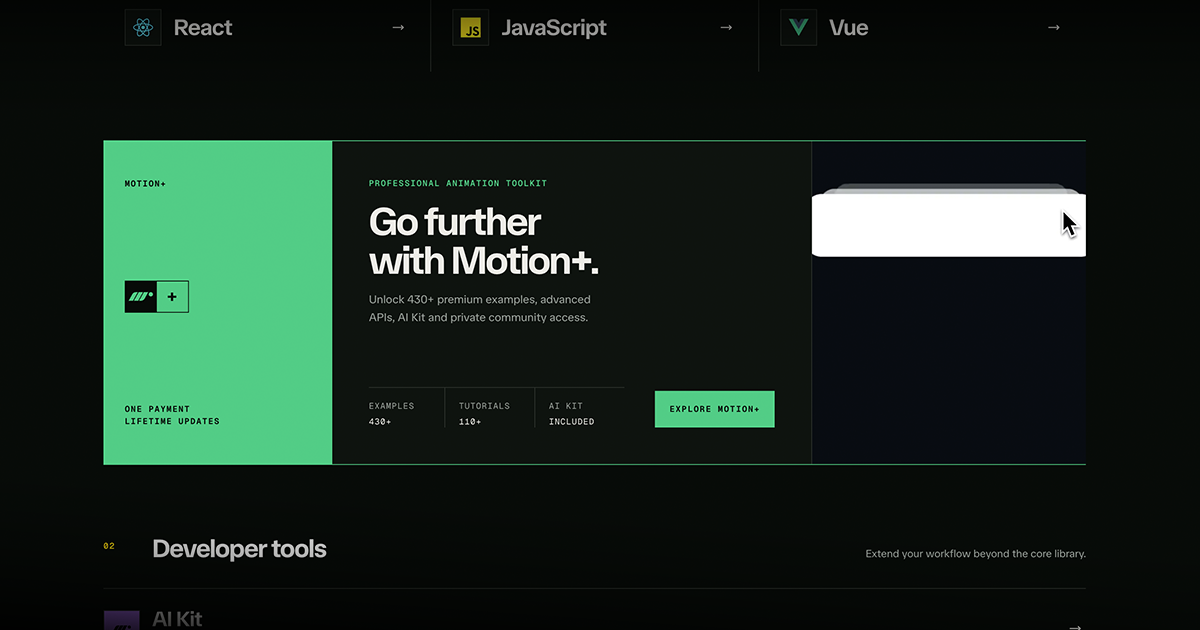The image size is (1200, 630).
Task: Click the arrow on the JavaScript card
Action: coord(726,28)
